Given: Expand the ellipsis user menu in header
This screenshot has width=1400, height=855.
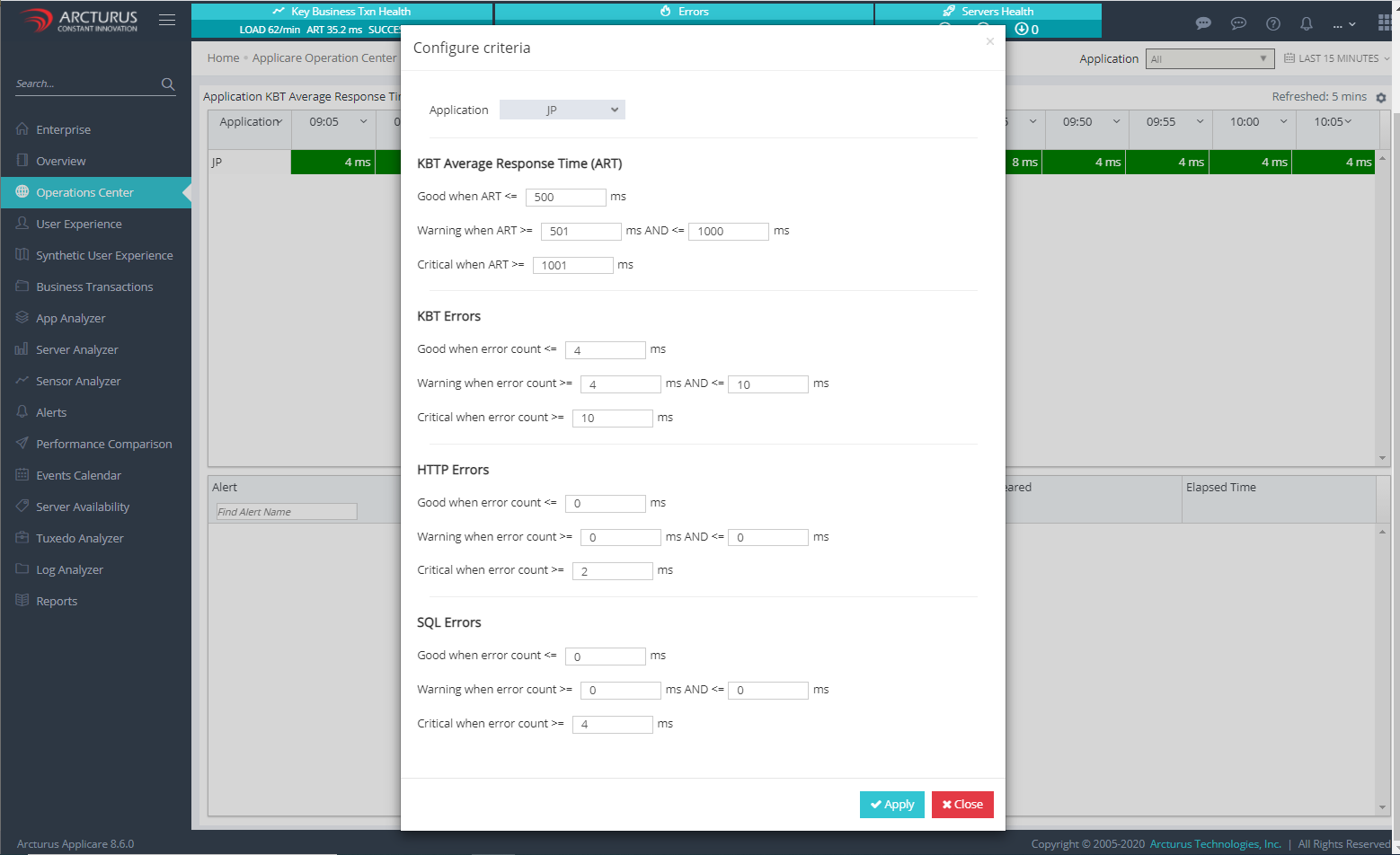Looking at the screenshot, I should tap(1344, 24).
